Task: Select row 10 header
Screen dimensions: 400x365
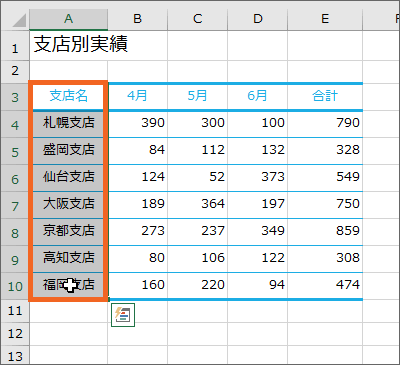Action: tap(15, 286)
